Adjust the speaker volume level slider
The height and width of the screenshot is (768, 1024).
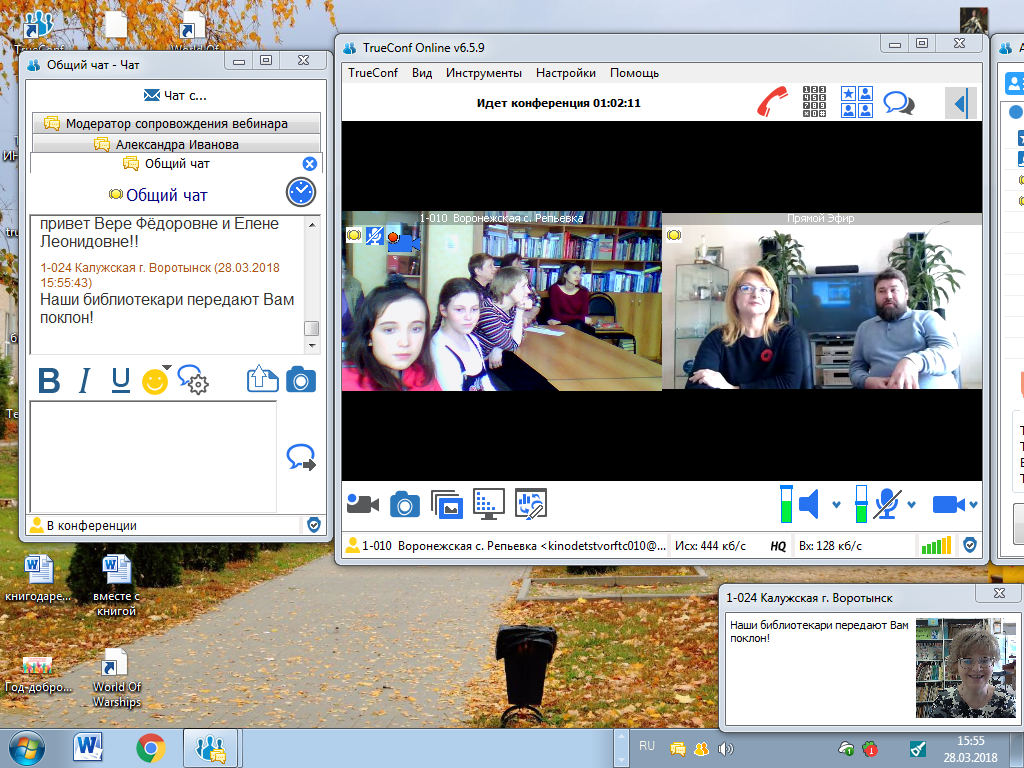786,504
